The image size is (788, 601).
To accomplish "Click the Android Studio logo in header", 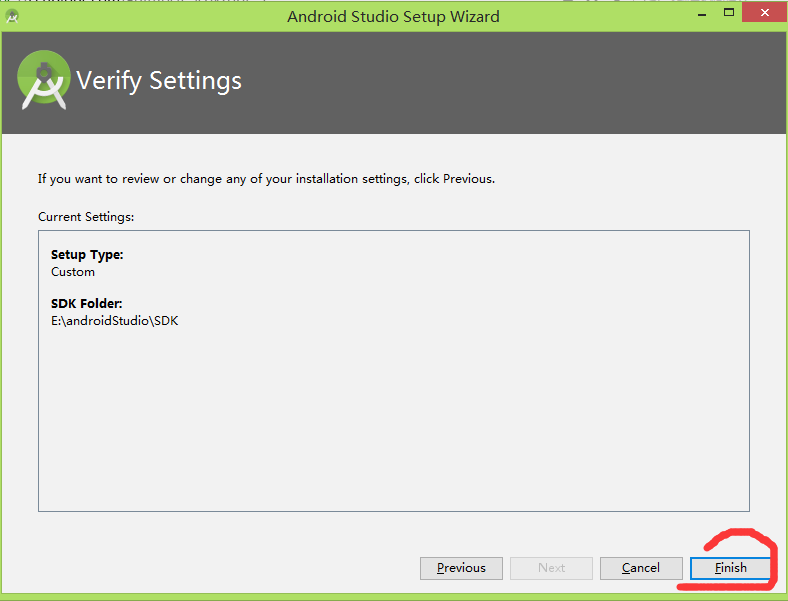I will tap(44, 79).
